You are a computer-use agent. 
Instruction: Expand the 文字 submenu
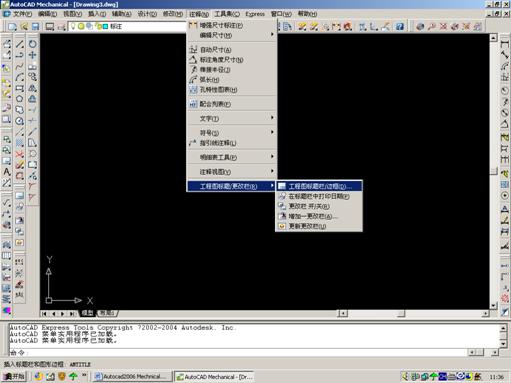[x=232, y=118]
